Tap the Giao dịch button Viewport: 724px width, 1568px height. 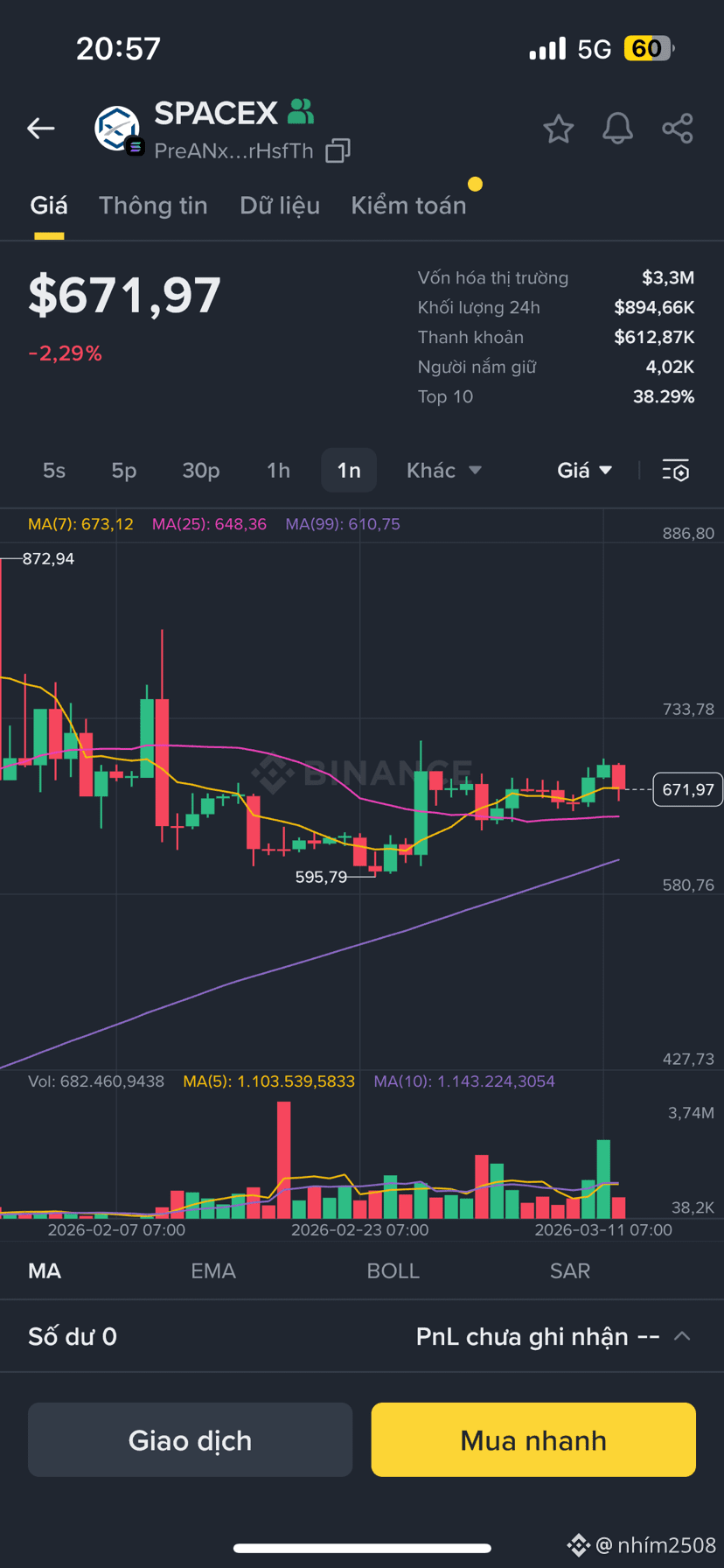pos(190,1440)
